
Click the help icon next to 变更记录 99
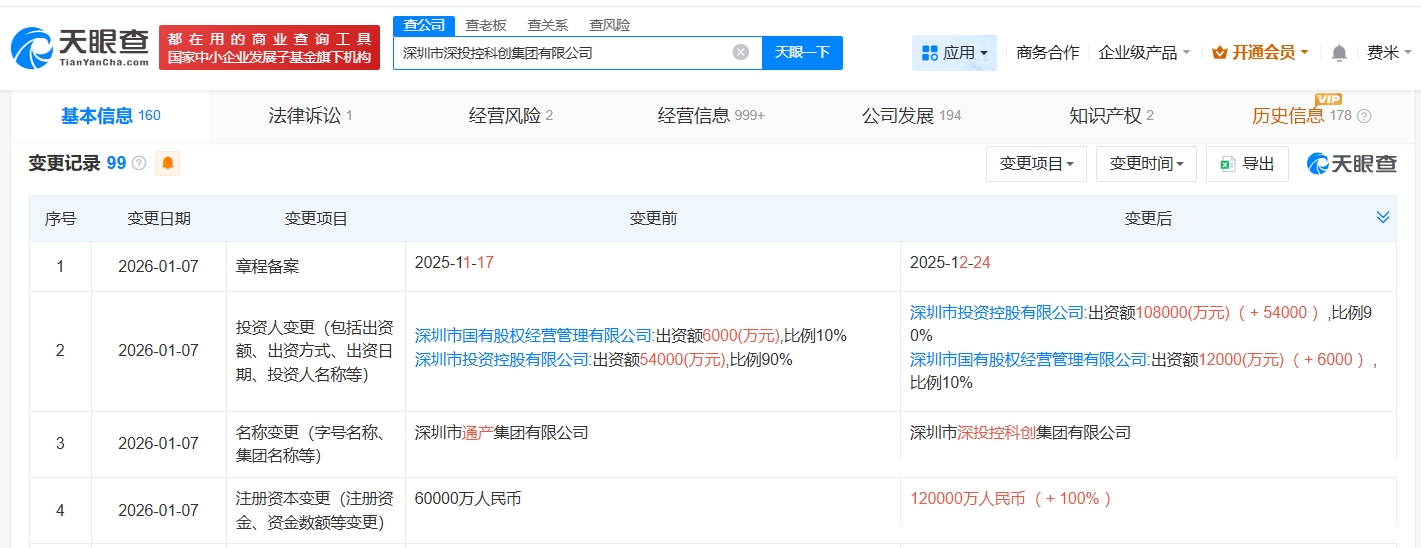coord(139,163)
